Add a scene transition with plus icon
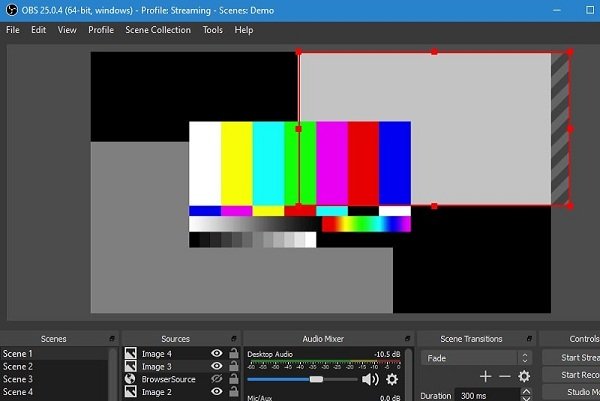This screenshot has height=401, width=600. pos(485,377)
